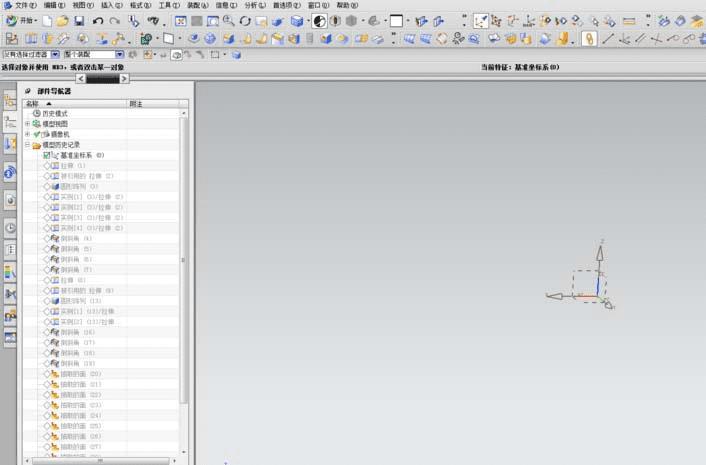706x465 pixels.
Task: Click the highlighted chain-link icon in second toolbar
Action: click(x=589, y=39)
